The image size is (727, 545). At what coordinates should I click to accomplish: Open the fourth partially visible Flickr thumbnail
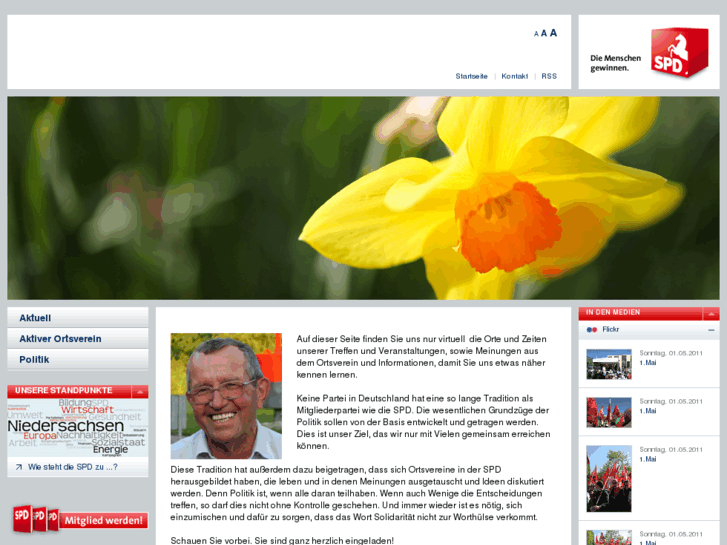pos(609,538)
